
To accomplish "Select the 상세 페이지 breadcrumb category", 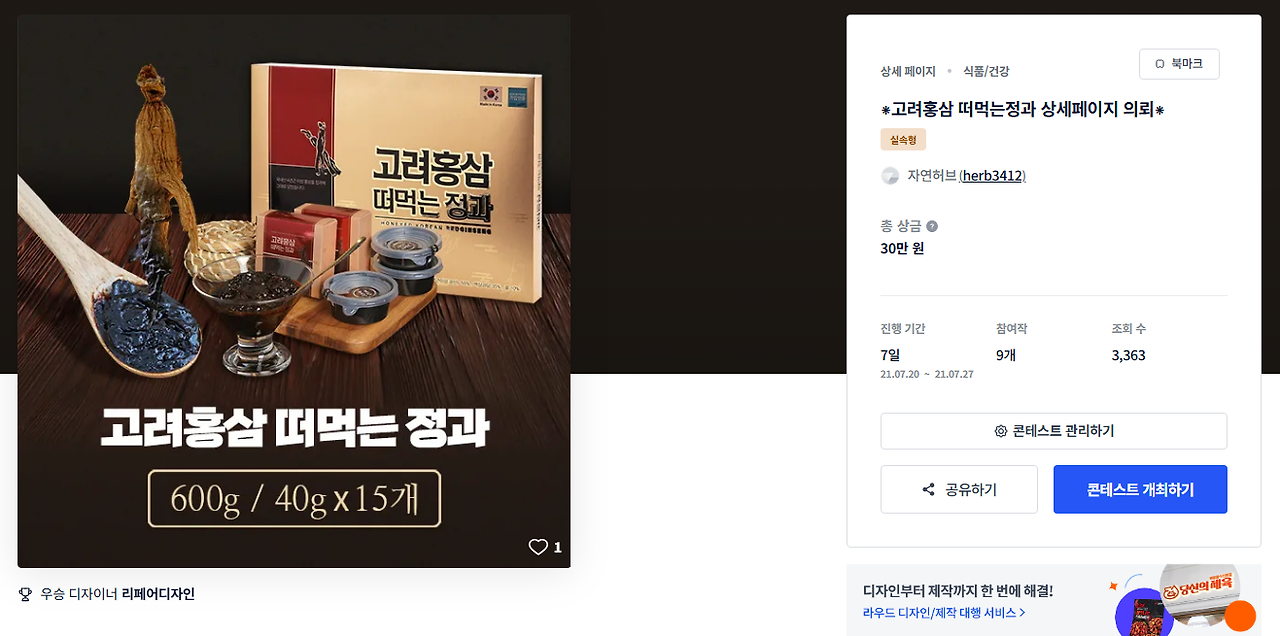I will (908, 72).
